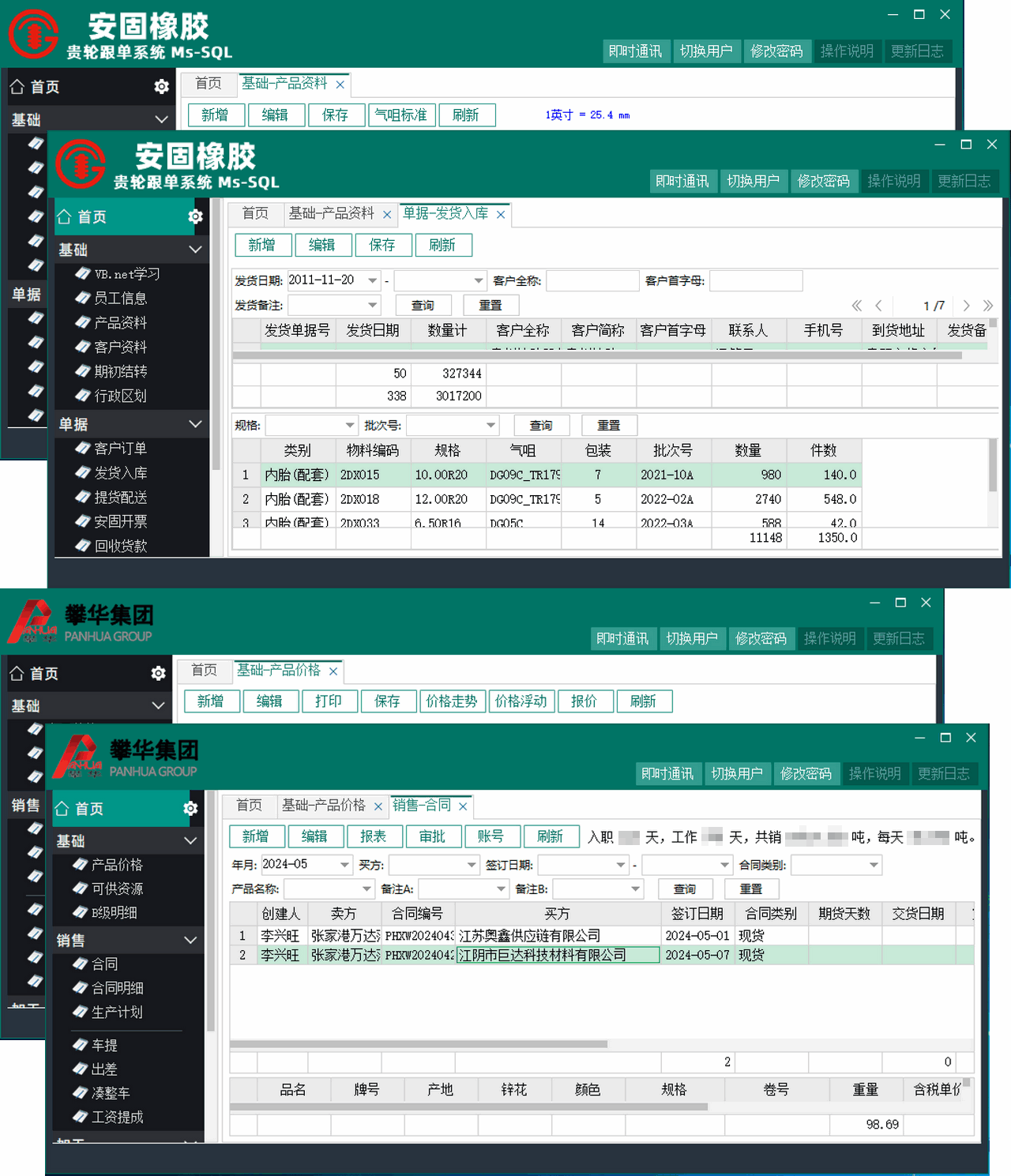1011x1176 pixels.
Task: Go to last page of shipping records
Action: click(x=987, y=306)
